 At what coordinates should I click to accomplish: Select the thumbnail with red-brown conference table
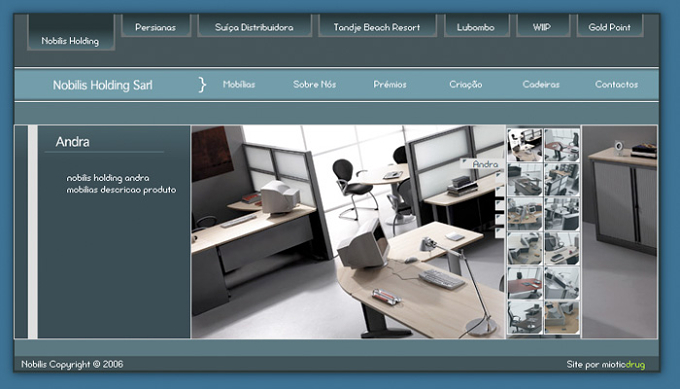click(525, 283)
